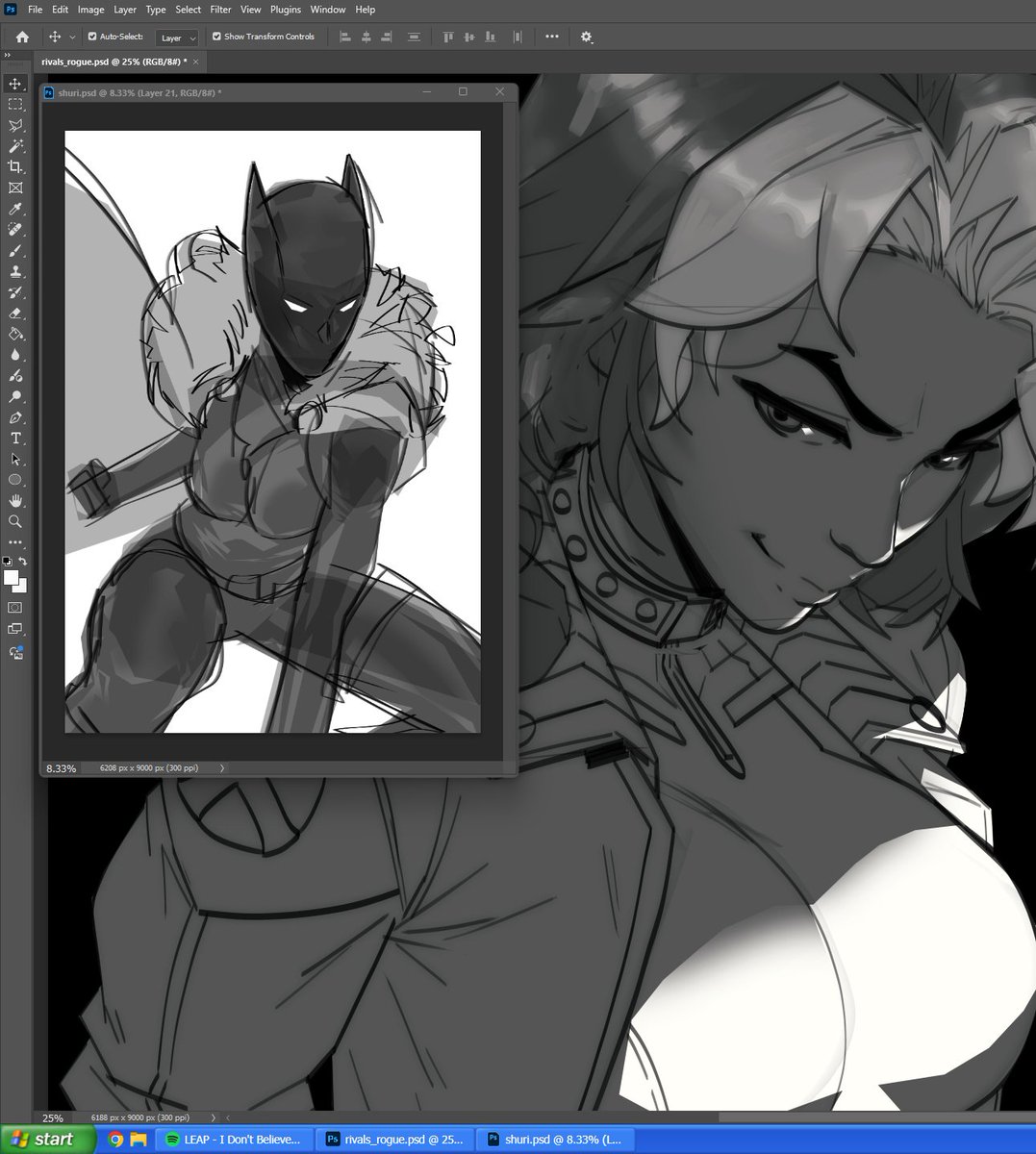Open Windows Start button
The width and height of the screenshot is (1036, 1154).
[47, 1140]
